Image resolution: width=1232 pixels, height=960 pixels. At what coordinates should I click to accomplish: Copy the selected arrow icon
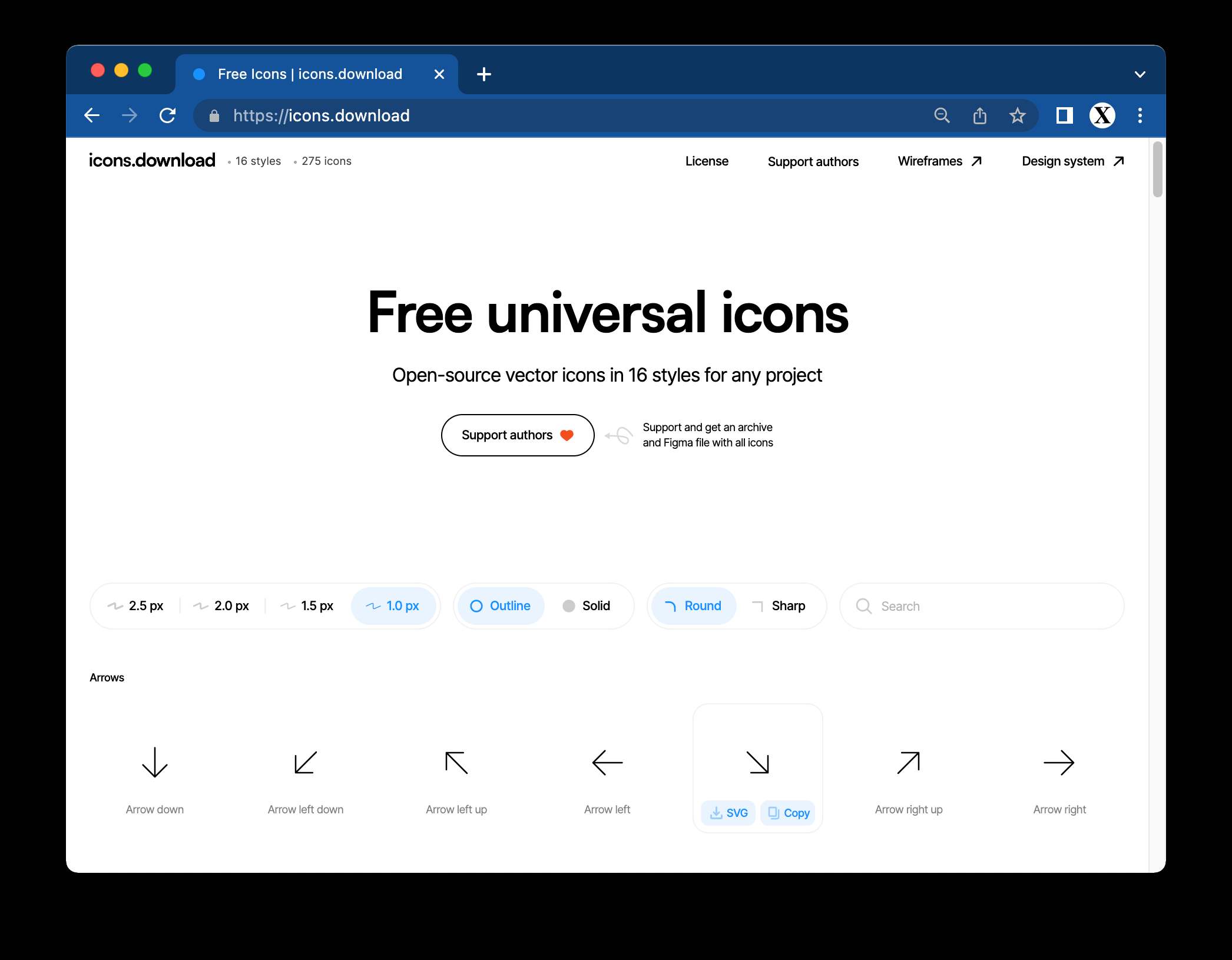pos(788,813)
